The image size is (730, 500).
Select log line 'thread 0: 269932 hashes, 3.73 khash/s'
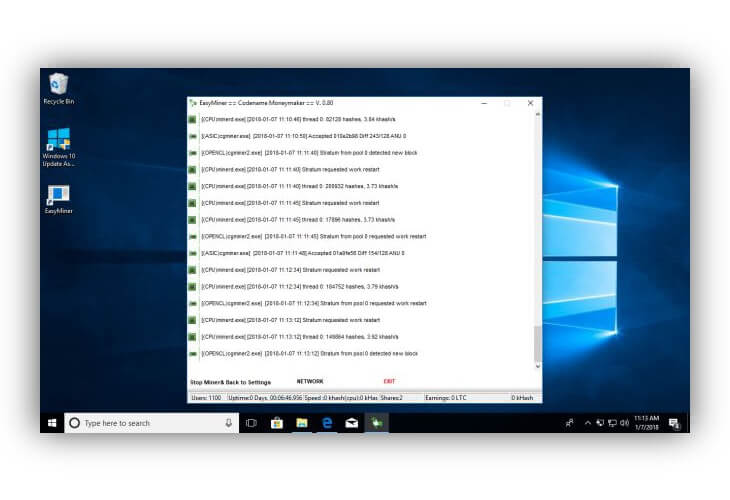click(x=299, y=186)
